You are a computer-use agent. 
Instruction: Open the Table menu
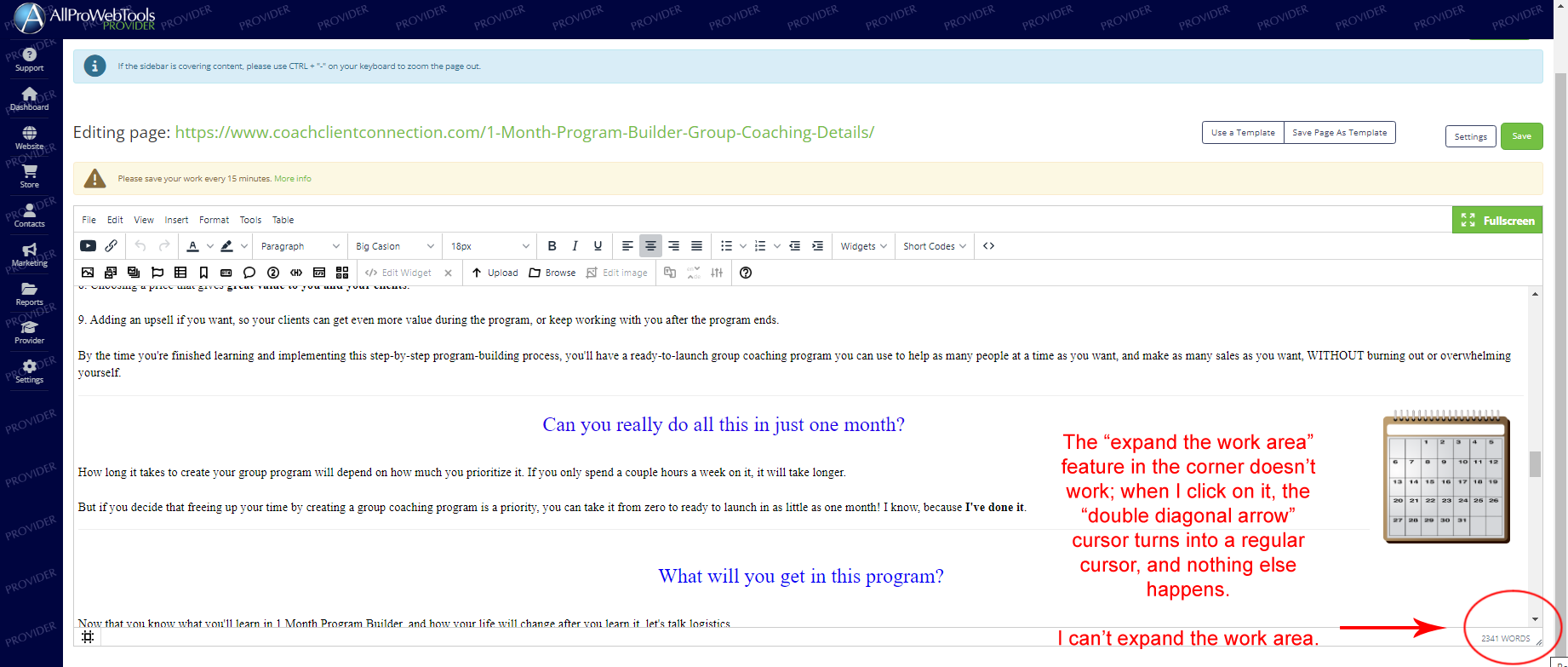283,220
